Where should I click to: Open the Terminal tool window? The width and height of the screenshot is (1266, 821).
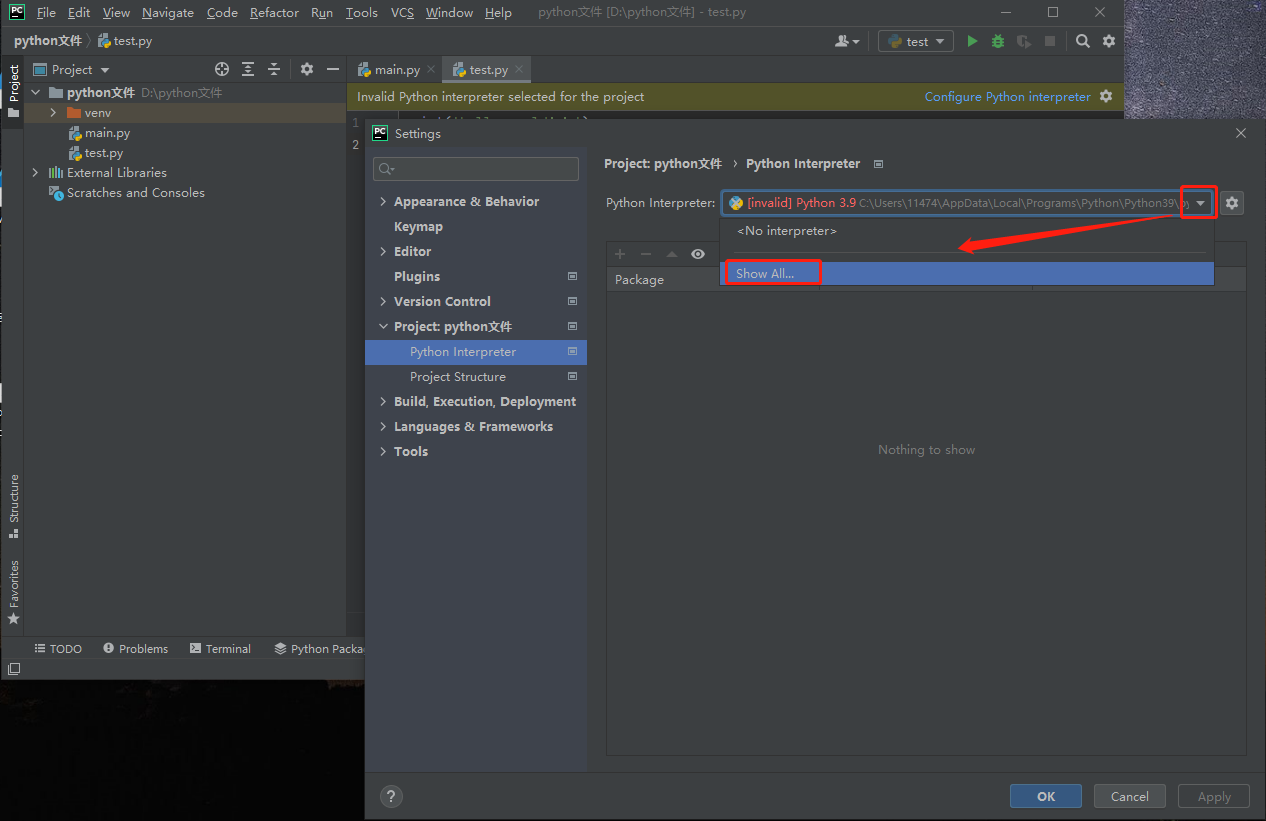click(x=220, y=648)
